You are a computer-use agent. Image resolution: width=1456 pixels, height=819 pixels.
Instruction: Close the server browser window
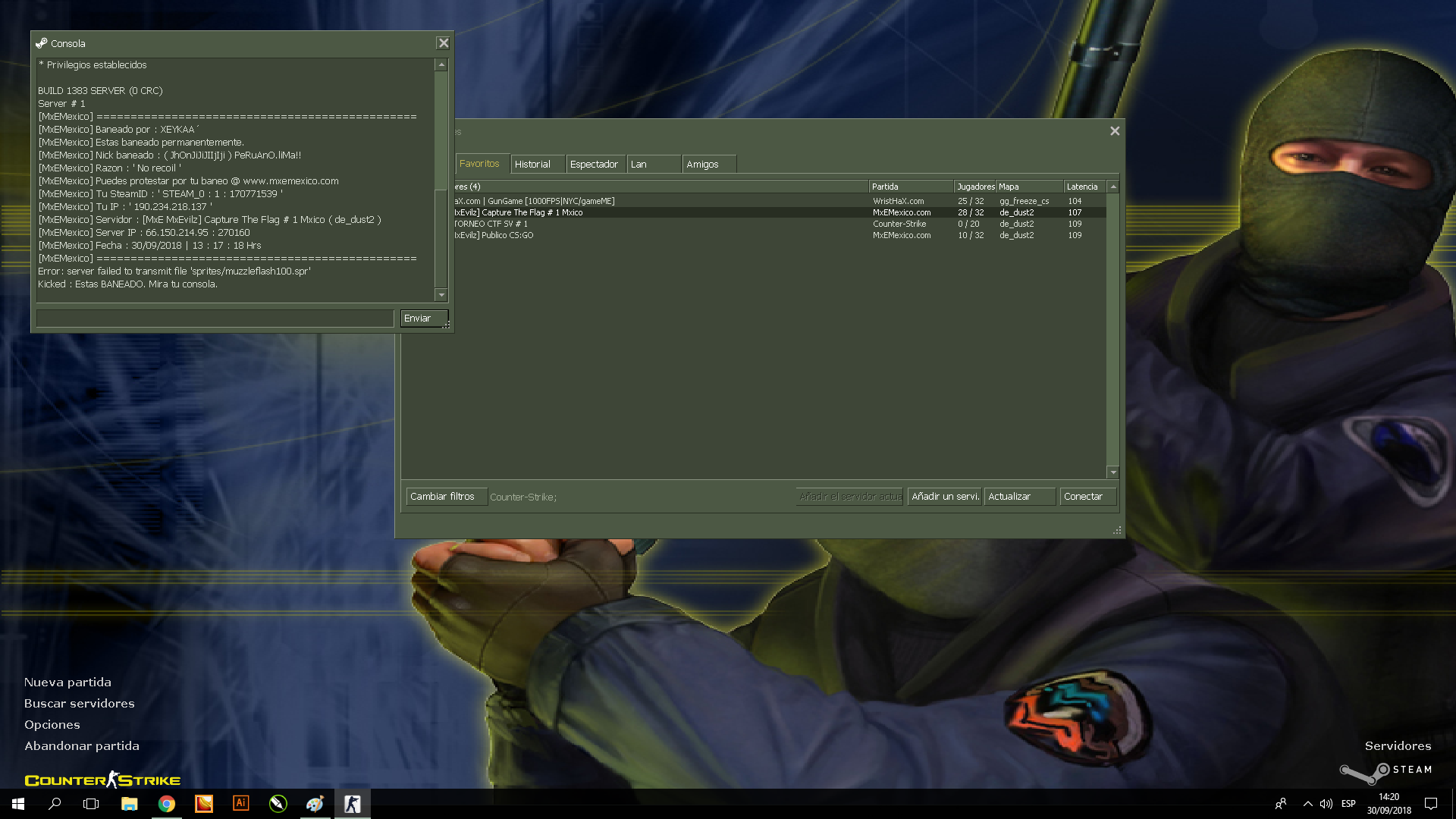(x=1115, y=130)
